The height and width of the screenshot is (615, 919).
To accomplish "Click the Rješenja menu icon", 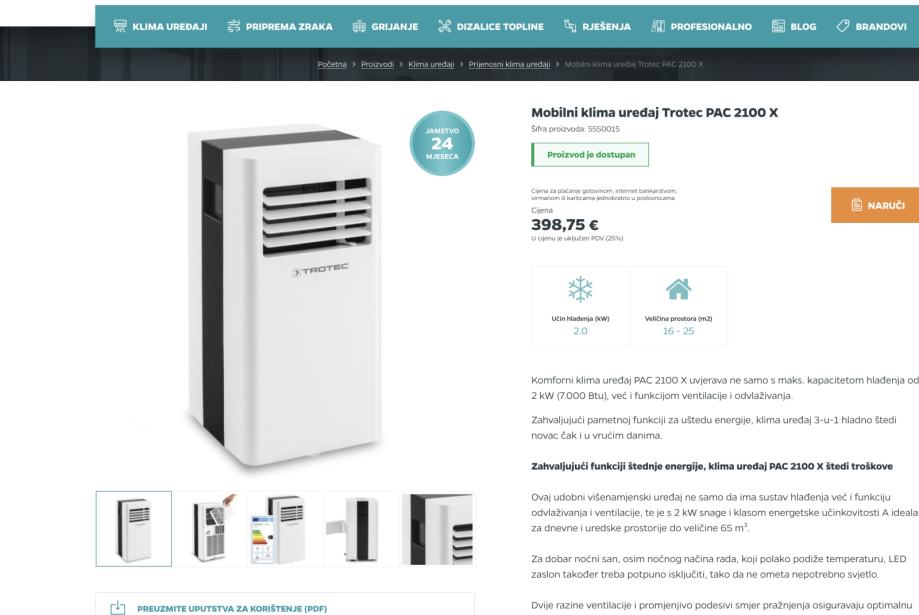I will (x=570, y=26).
